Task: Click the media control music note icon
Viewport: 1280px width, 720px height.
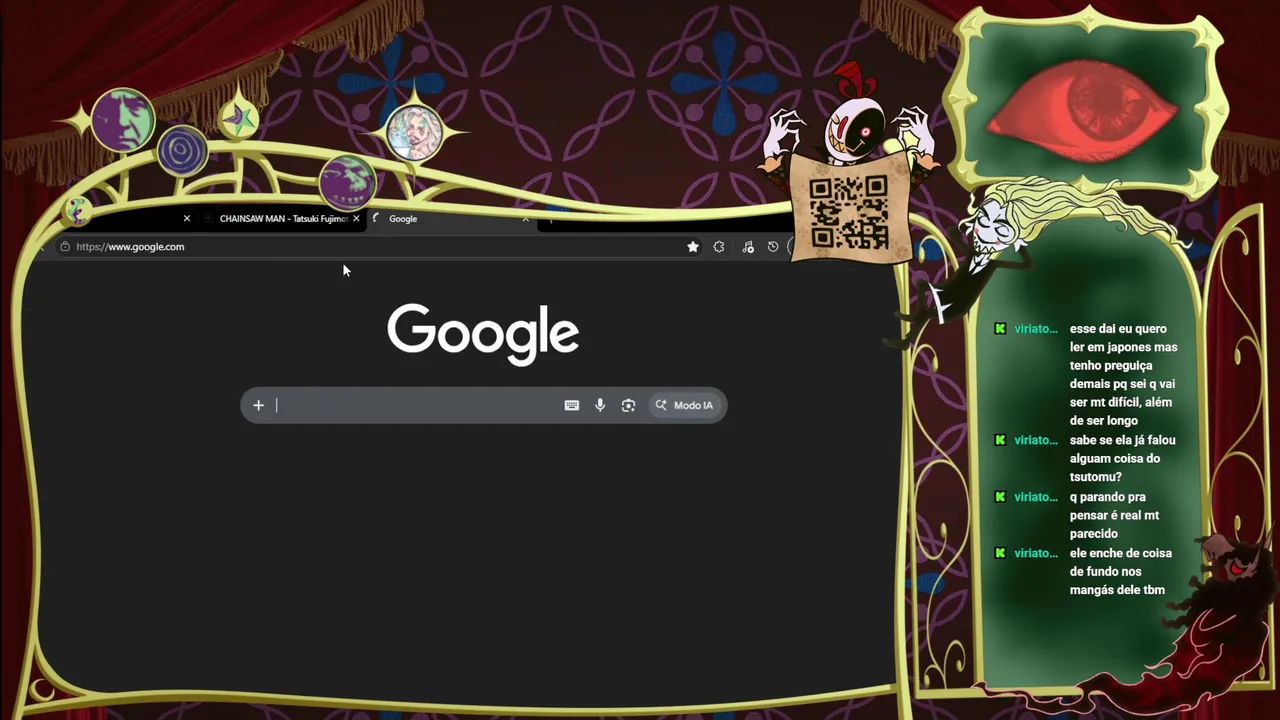Action: (747, 247)
